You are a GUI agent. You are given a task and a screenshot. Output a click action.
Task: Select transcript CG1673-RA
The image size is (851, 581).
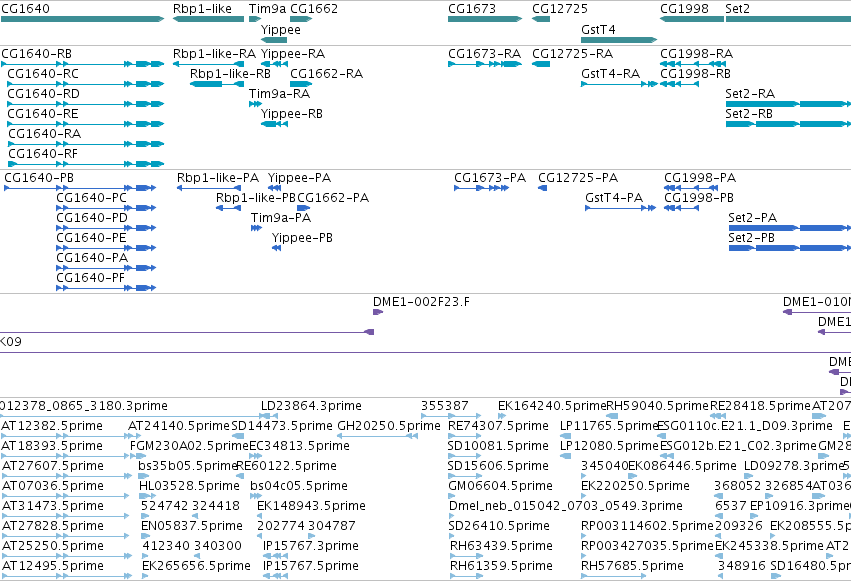coord(485,64)
